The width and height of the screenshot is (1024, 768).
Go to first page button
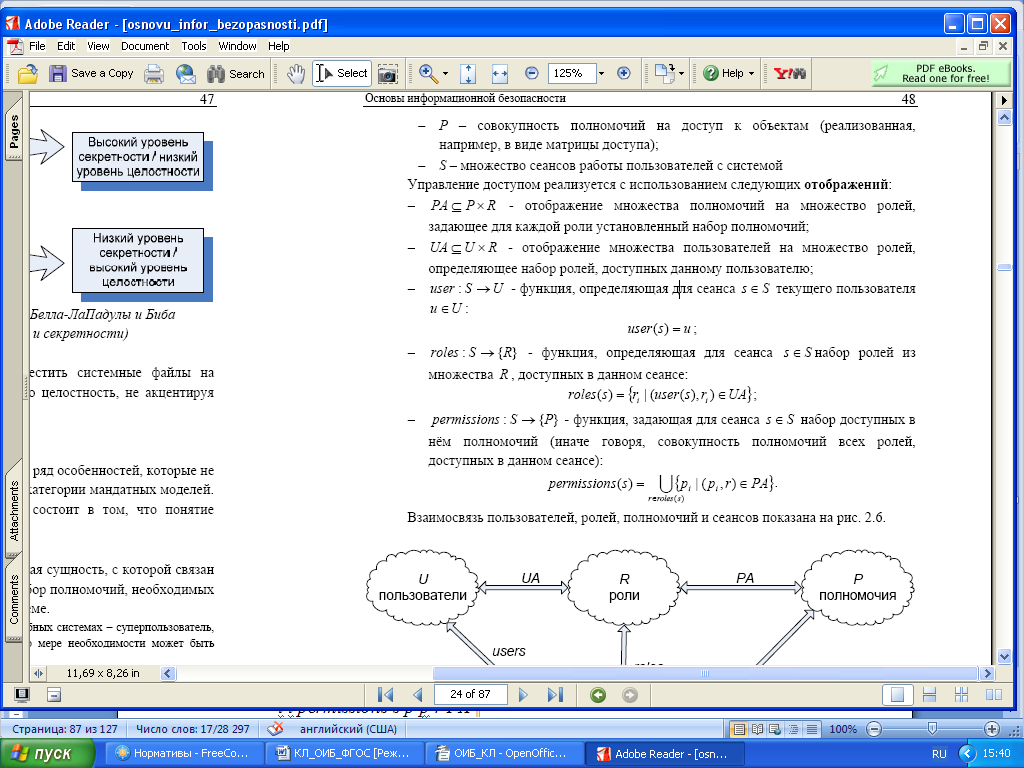coord(386,695)
